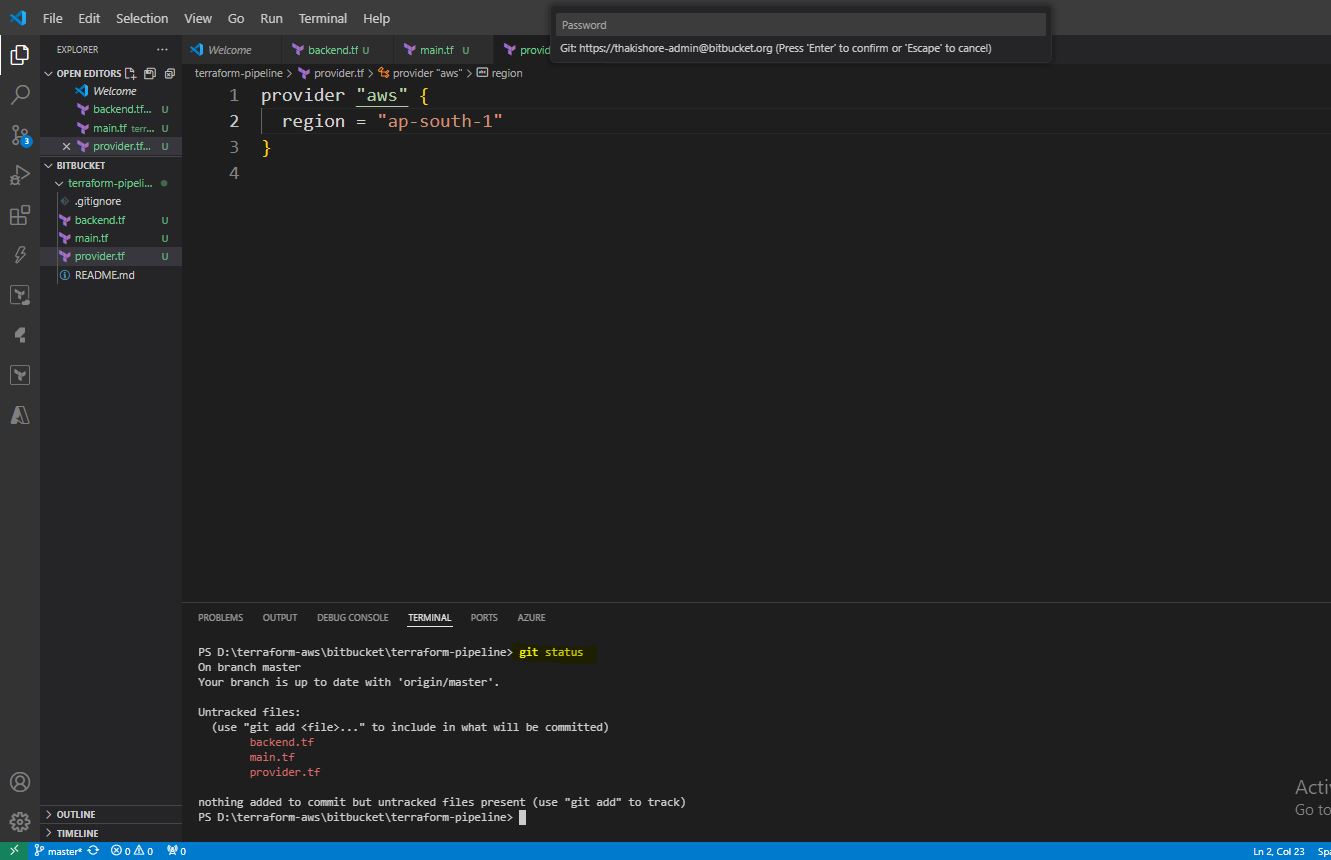Click the Accounts icon
Image resolution: width=1331 pixels, height=860 pixels.
click(x=19, y=782)
